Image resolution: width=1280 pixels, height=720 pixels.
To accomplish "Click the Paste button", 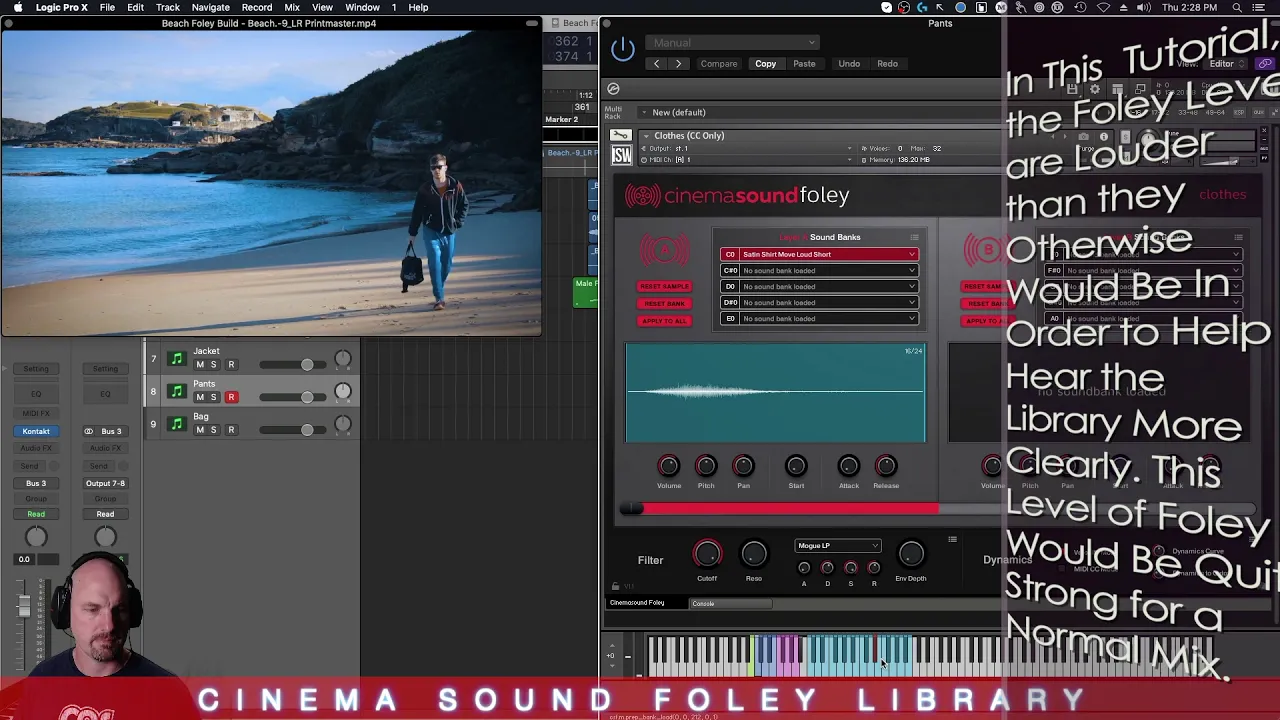I will point(804,64).
